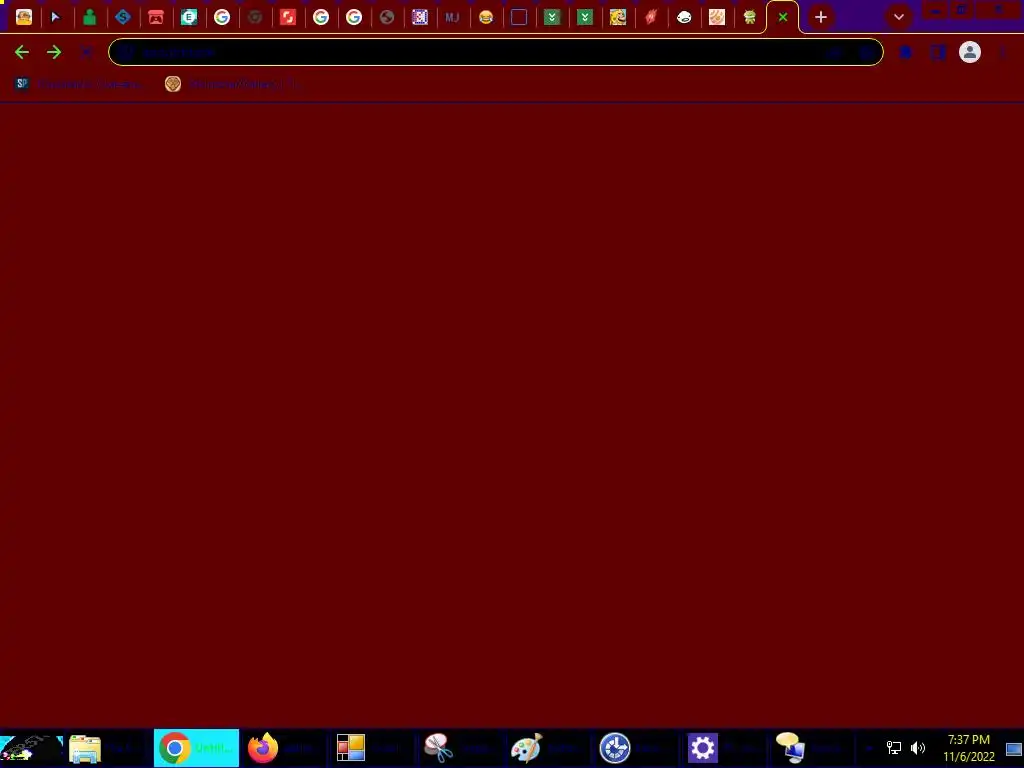Screen dimensions: 1024x768
Task: Switch to the first tab with orange face icon
Action: [x=24, y=17]
